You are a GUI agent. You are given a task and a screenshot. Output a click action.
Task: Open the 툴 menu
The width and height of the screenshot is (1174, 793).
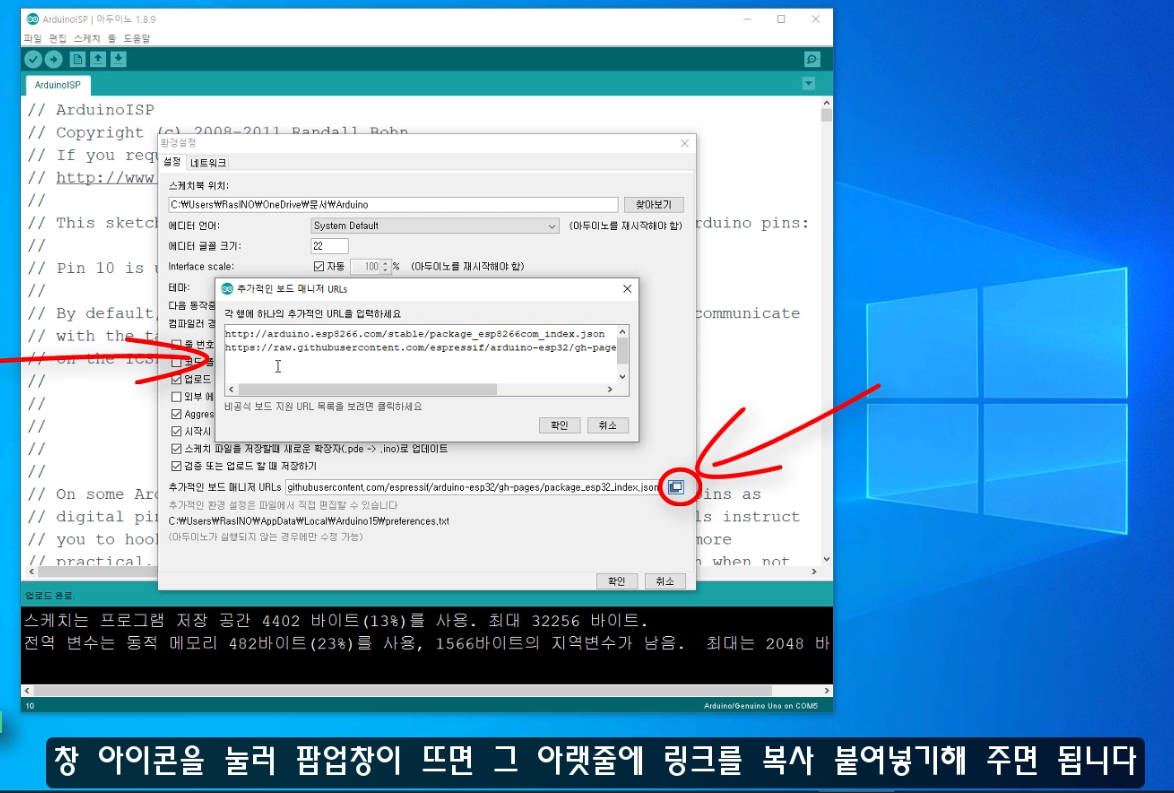112,38
